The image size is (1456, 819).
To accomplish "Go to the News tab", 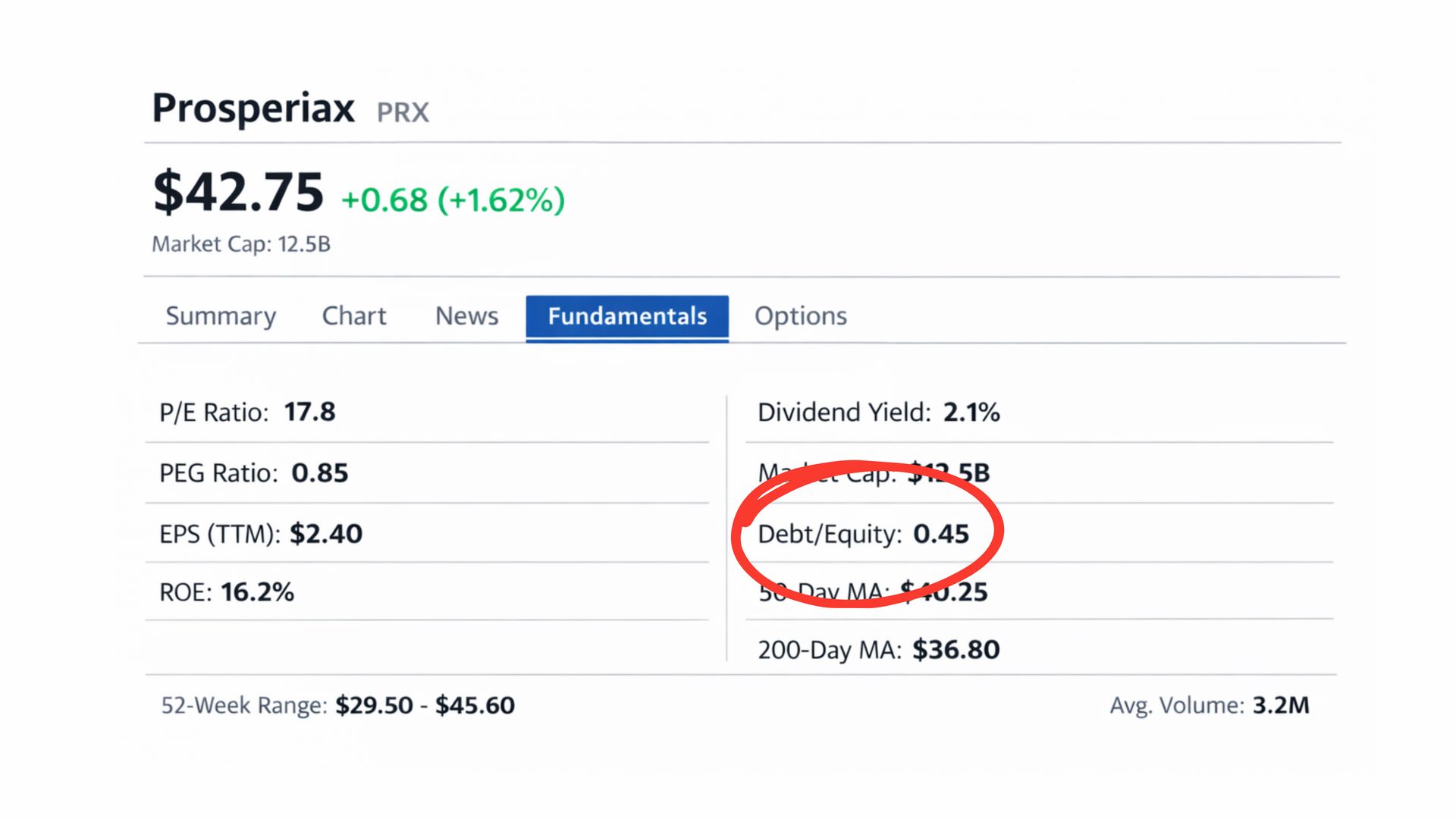I will (x=466, y=315).
